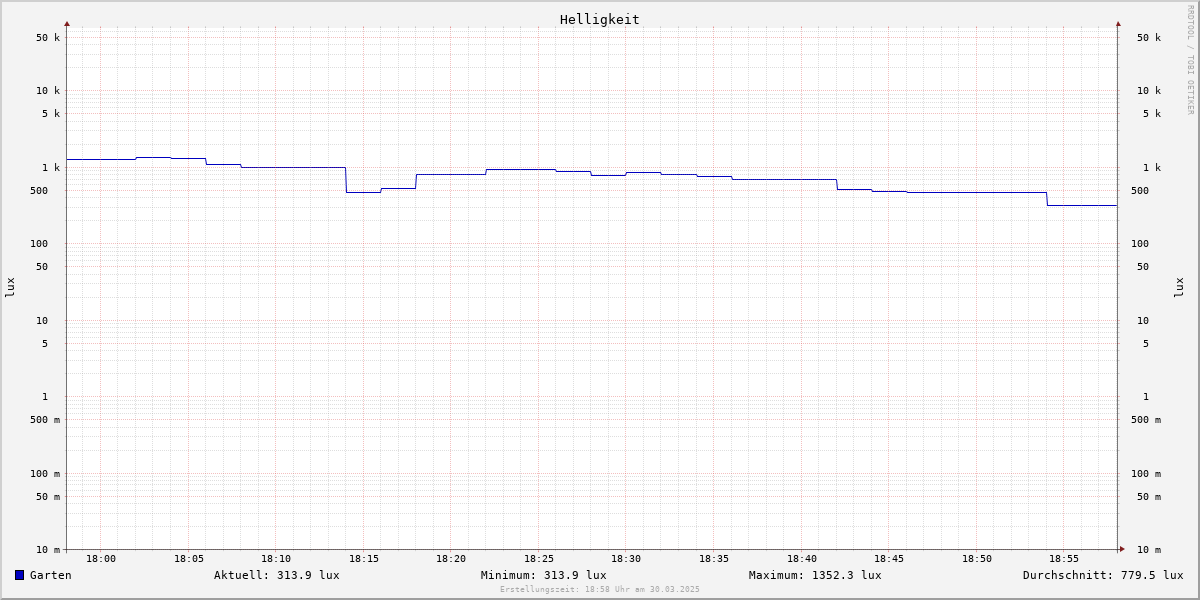The image size is (1200, 600).
Task: Click the left axis 50 k label
Action: tap(48, 38)
